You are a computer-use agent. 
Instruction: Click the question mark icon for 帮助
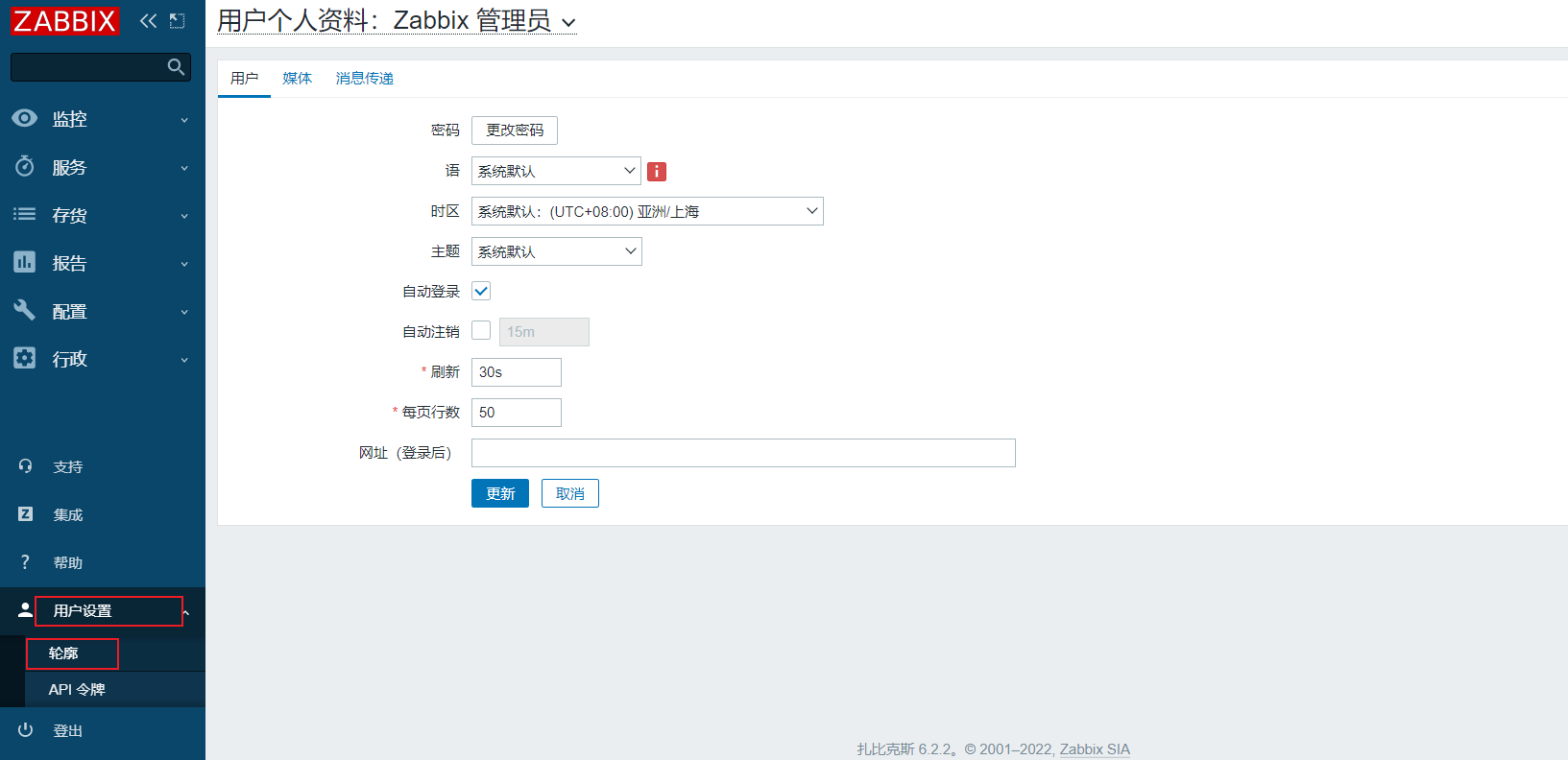(25, 562)
